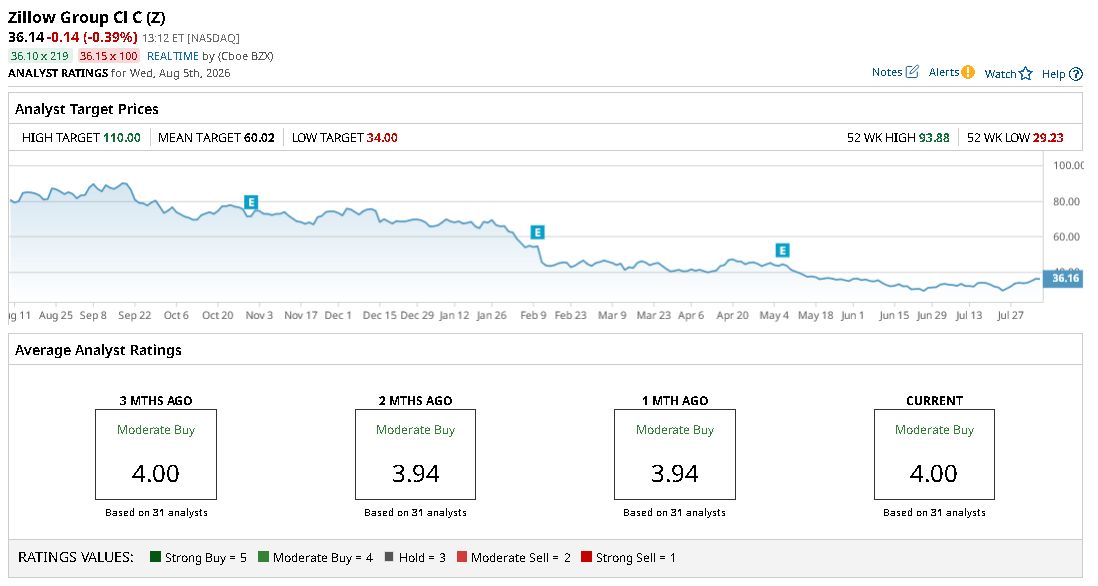Click the HIGH TARGET 110.00 value
The width and height of the screenshot is (1098, 586).
click(x=122, y=138)
